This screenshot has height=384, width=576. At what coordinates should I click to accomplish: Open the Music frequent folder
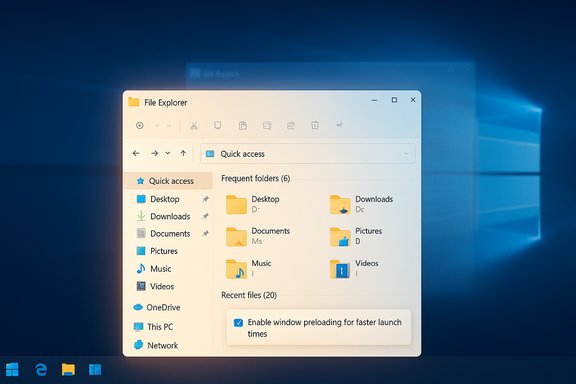pyautogui.click(x=249, y=269)
